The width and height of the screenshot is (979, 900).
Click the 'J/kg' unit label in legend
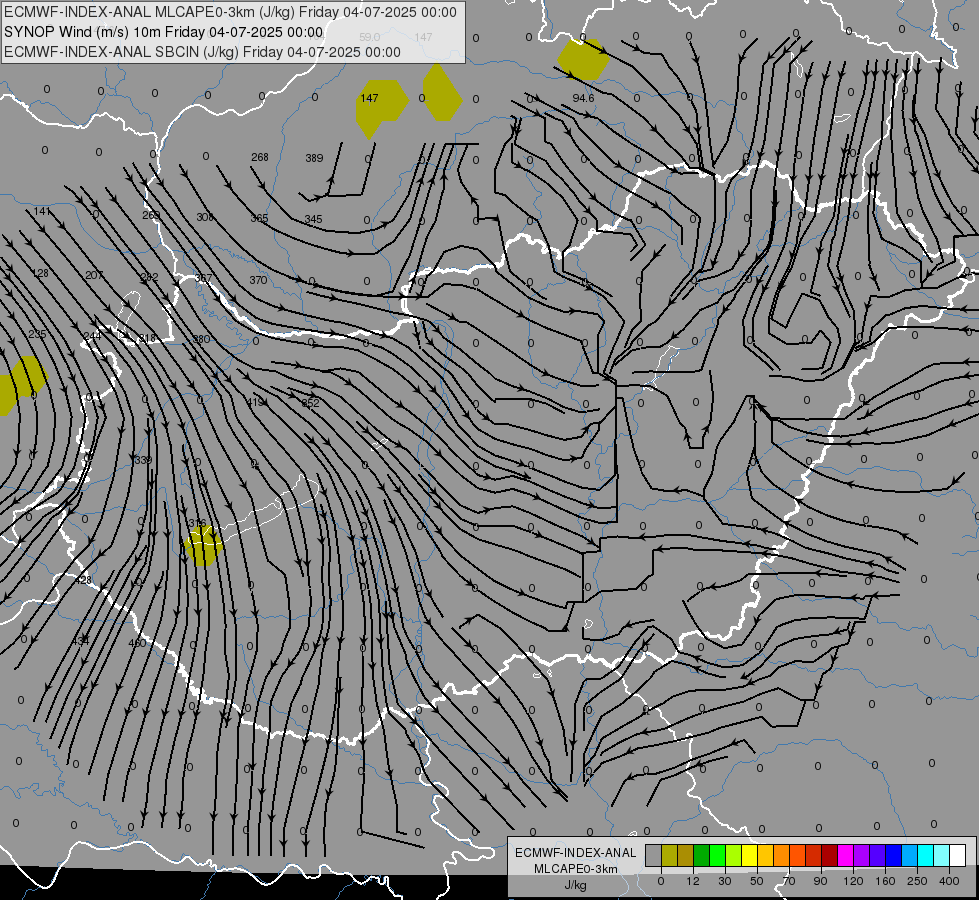pyautogui.click(x=576, y=885)
